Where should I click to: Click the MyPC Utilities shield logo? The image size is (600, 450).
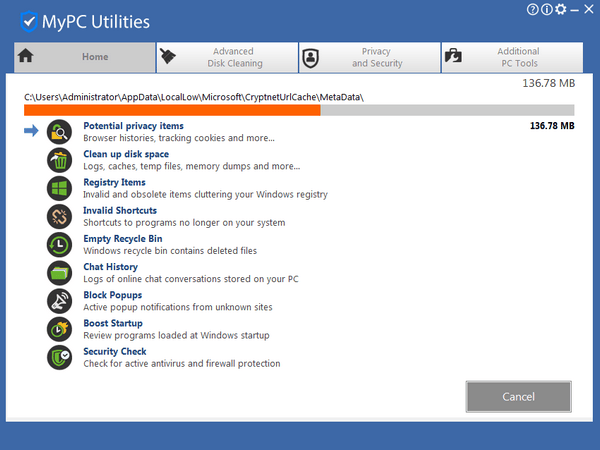30,21
